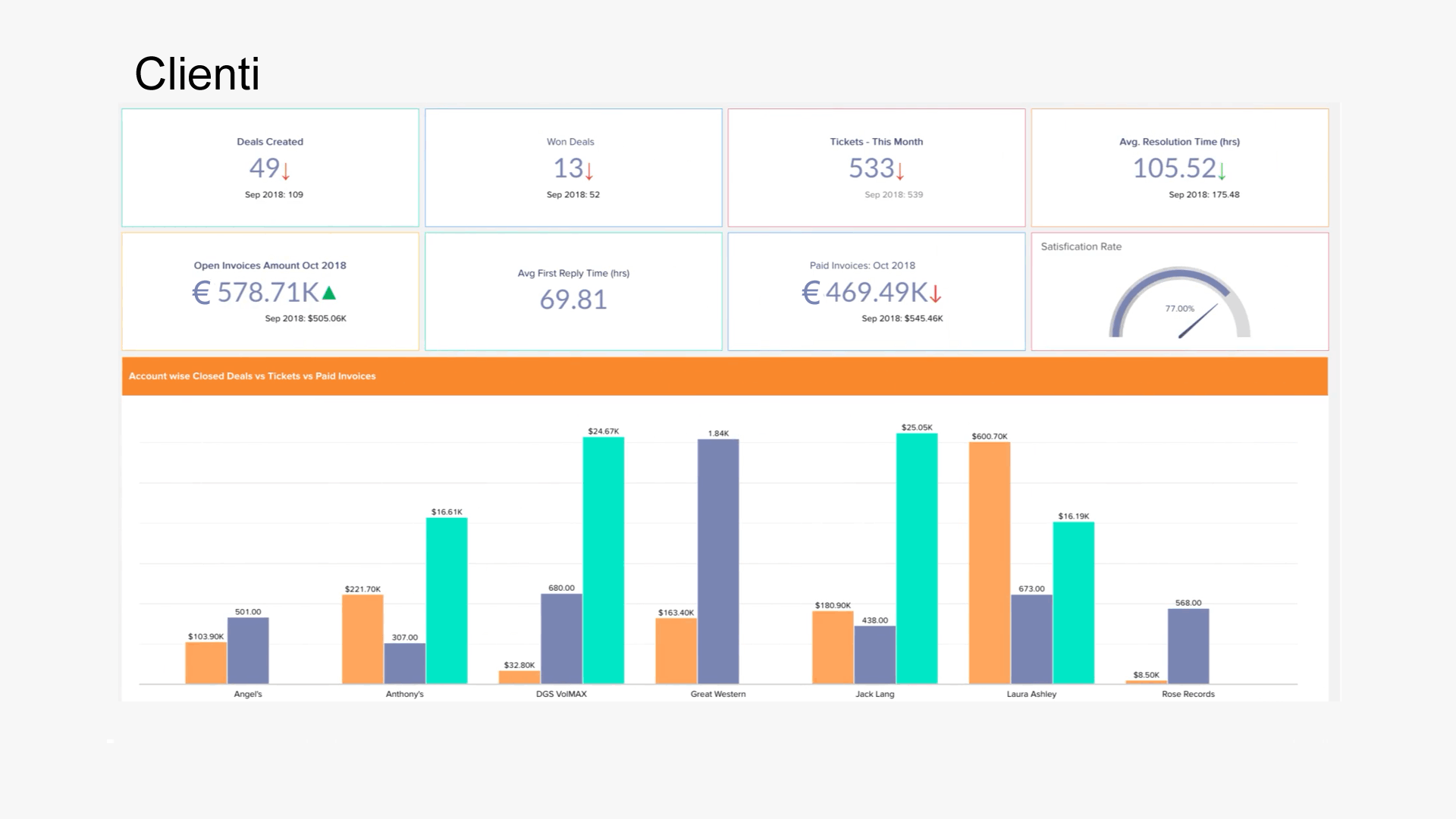The width and height of the screenshot is (1456, 819).
Task: Click Laura Ashley purple 673.00 bar
Action: (x=1031, y=639)
